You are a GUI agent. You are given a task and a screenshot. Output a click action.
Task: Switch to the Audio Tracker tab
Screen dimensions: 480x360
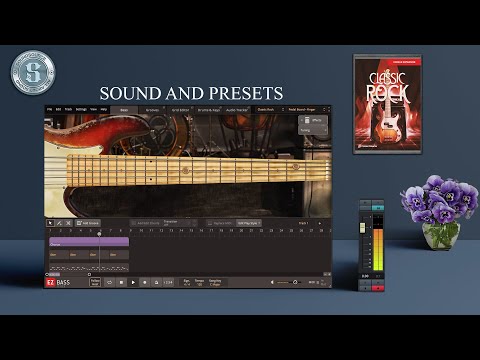point(237,110)
